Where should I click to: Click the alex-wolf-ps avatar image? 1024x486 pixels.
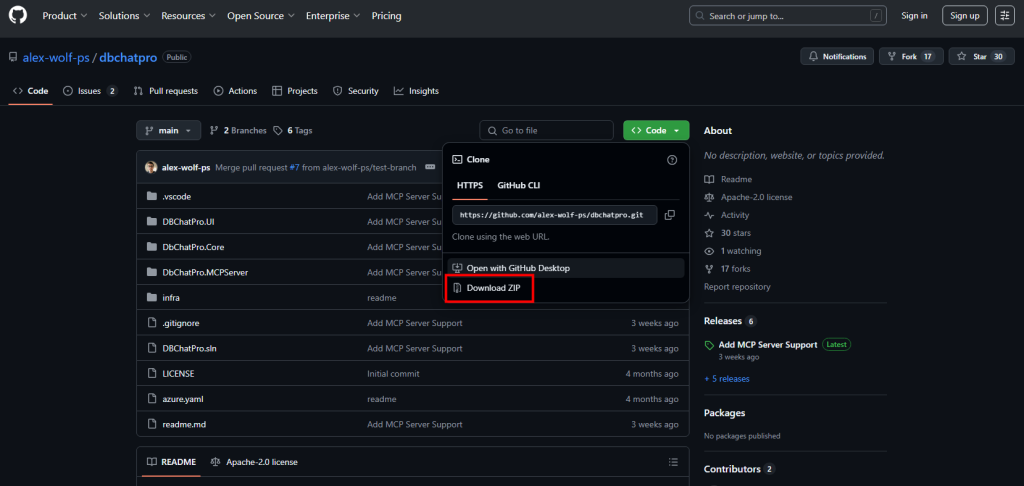click(151, 167)
